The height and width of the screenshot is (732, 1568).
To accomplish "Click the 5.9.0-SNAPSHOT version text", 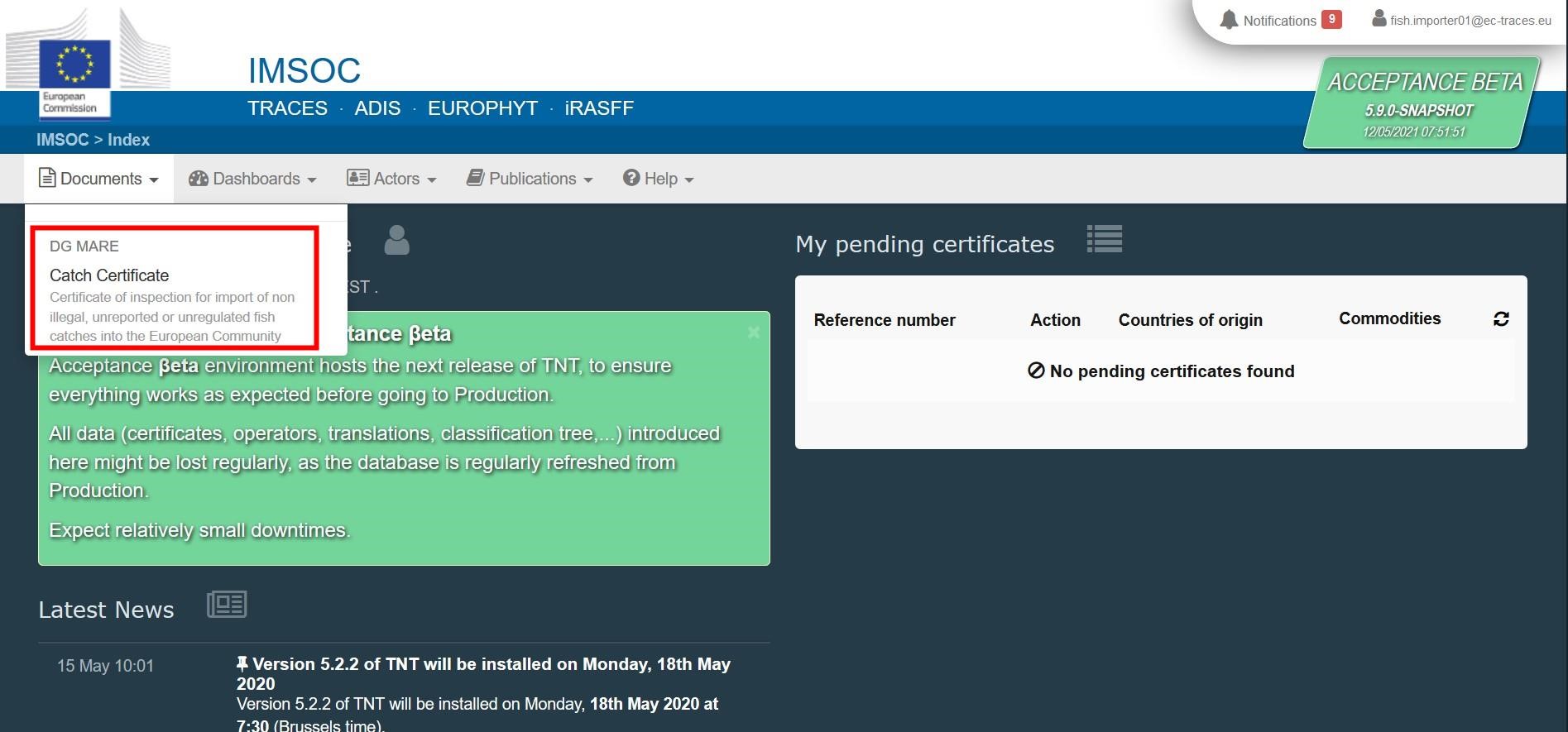I will pyautogui.click(x=1419, y=110).
